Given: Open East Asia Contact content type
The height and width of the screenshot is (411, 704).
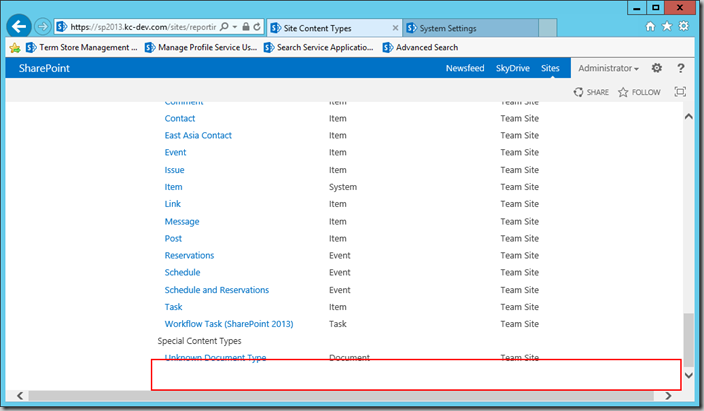Looking at the screenshot, I should [x=198, y=135].
